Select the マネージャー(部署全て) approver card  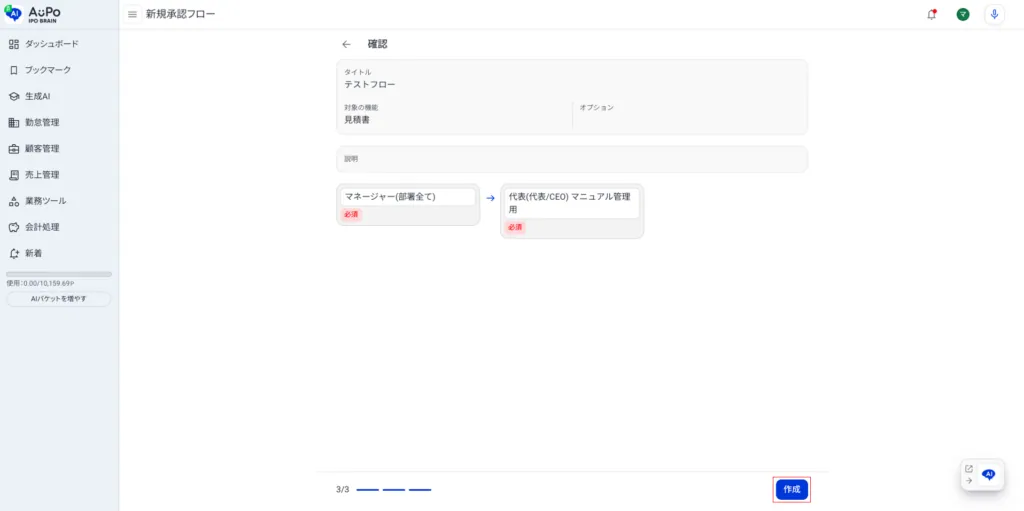click(x=408, y=205)
